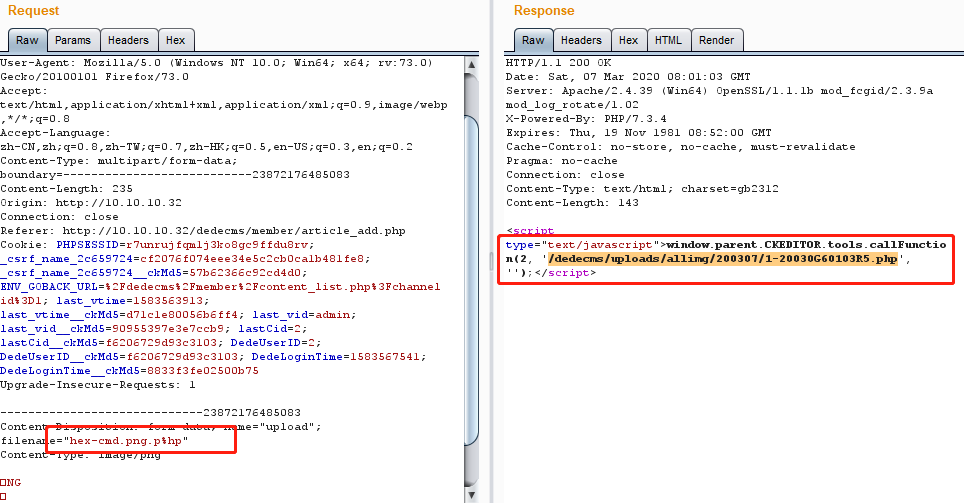This screenshot has width=964, height=503.
Task: Click request scrollbar up arrow
Action: tap(472, 65)
